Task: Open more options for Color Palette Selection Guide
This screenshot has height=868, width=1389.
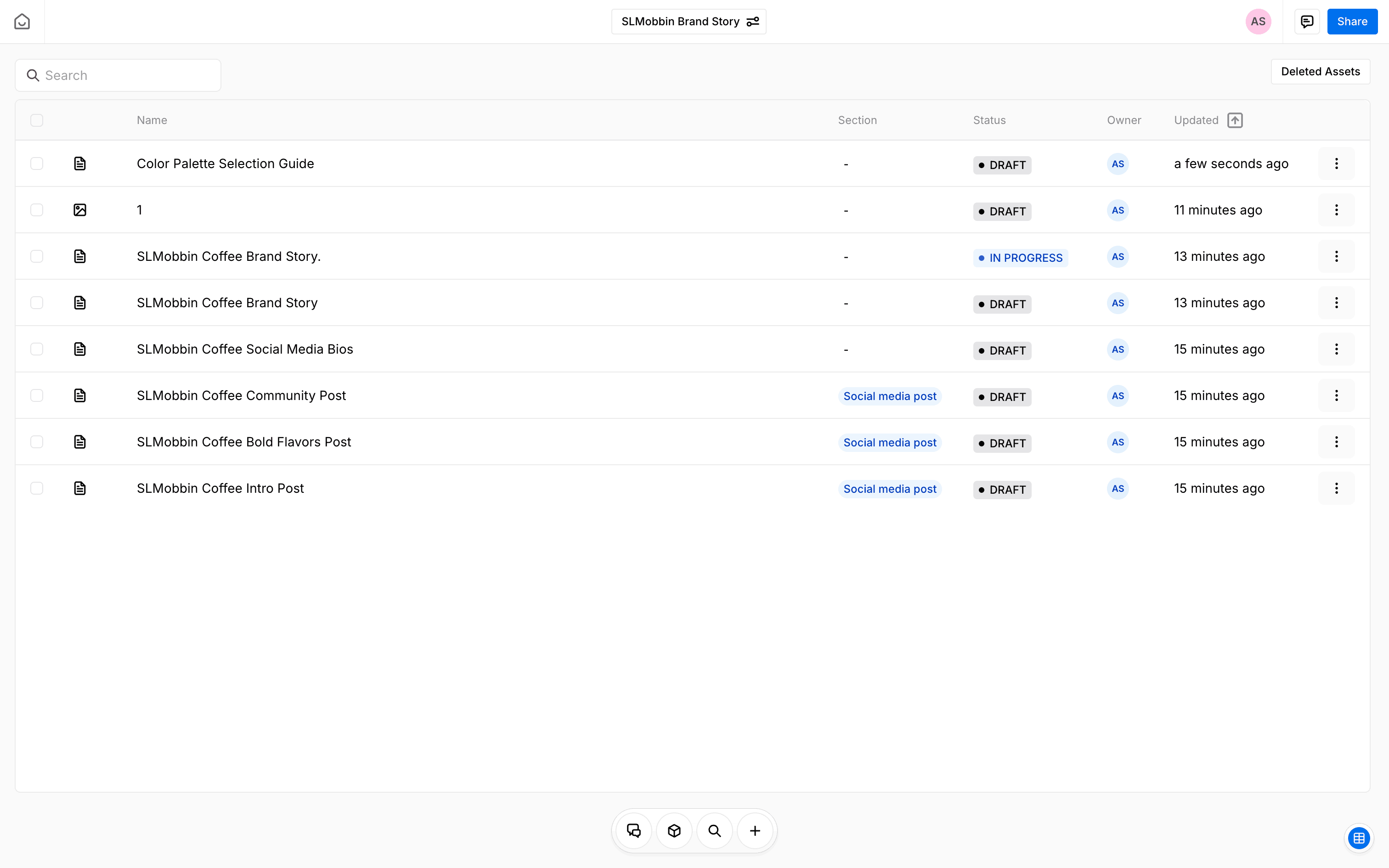Action: [1336, 163]
